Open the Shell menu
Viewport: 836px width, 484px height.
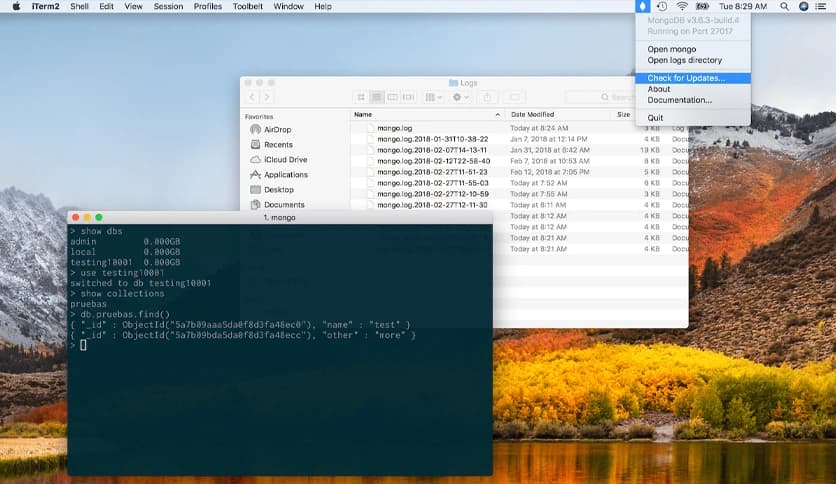pos(79,6)
